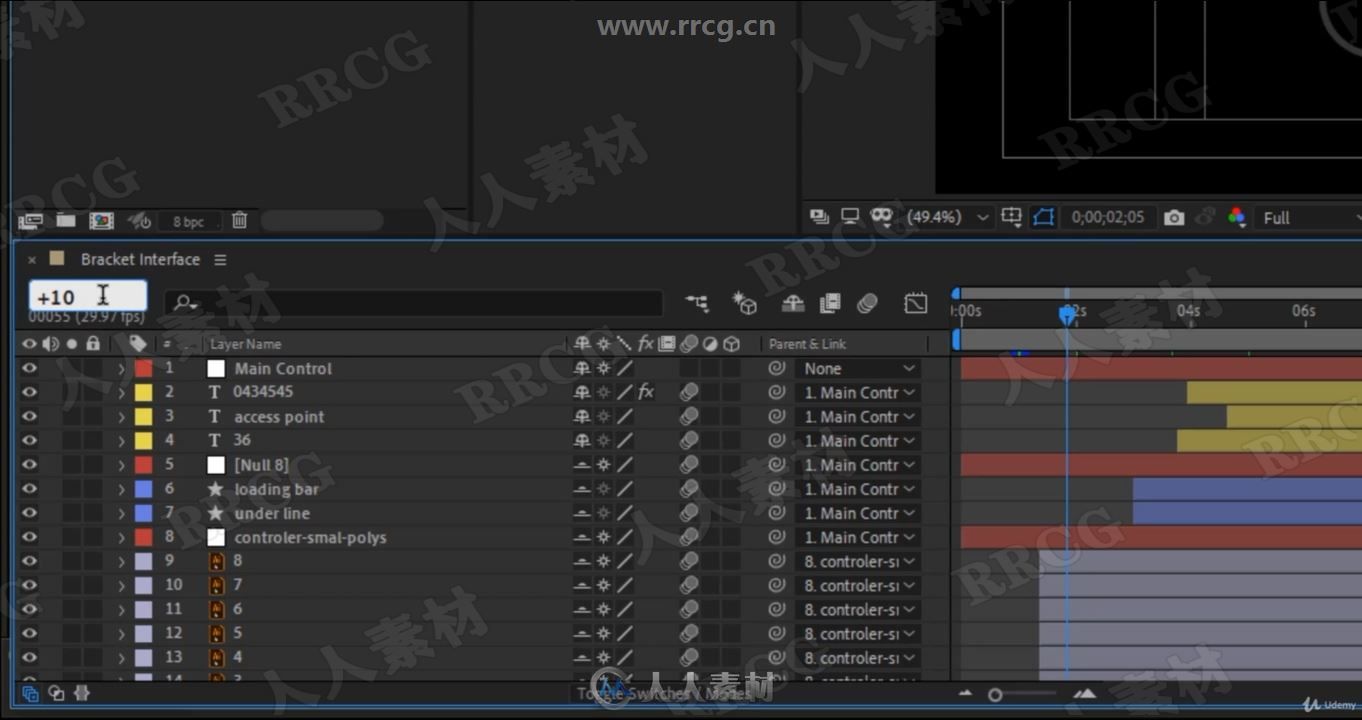Click the yellow label swatch of 0434545
This screenshot has height=720, width=1362.
[144, 392]
